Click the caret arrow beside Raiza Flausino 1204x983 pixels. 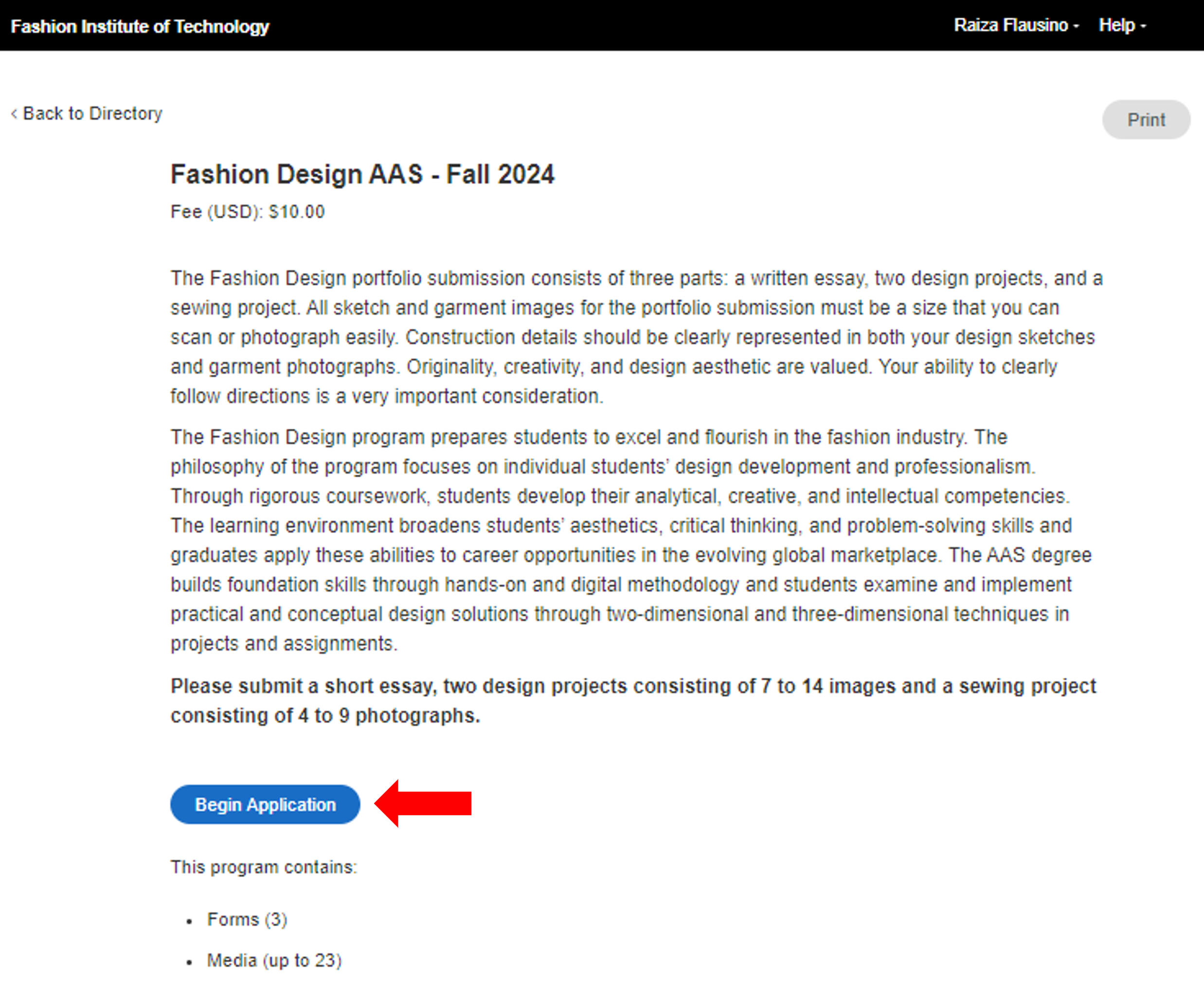1076,27
